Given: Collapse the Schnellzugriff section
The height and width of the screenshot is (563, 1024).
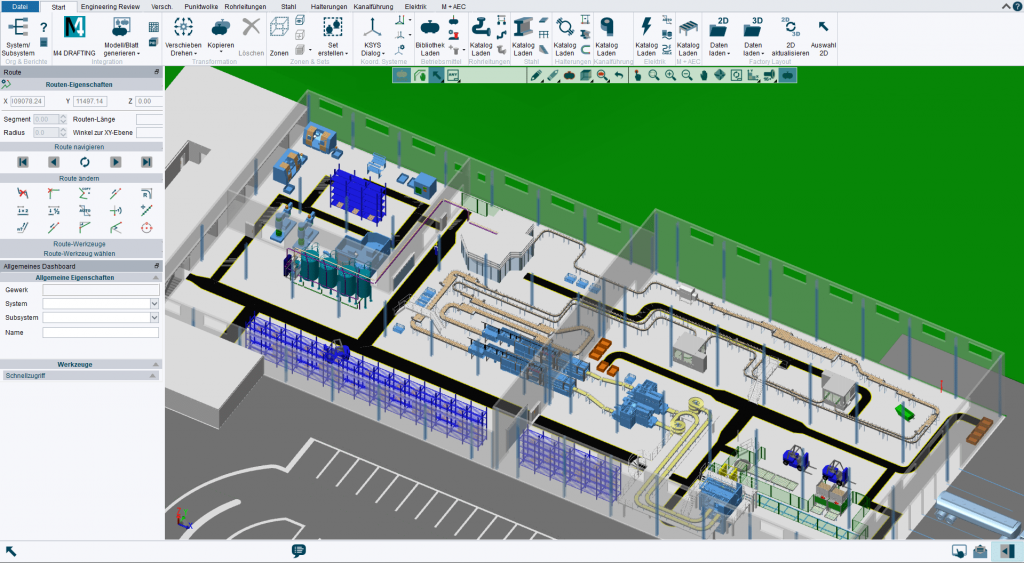Looking at the screenshot, I should pos(153,376).
